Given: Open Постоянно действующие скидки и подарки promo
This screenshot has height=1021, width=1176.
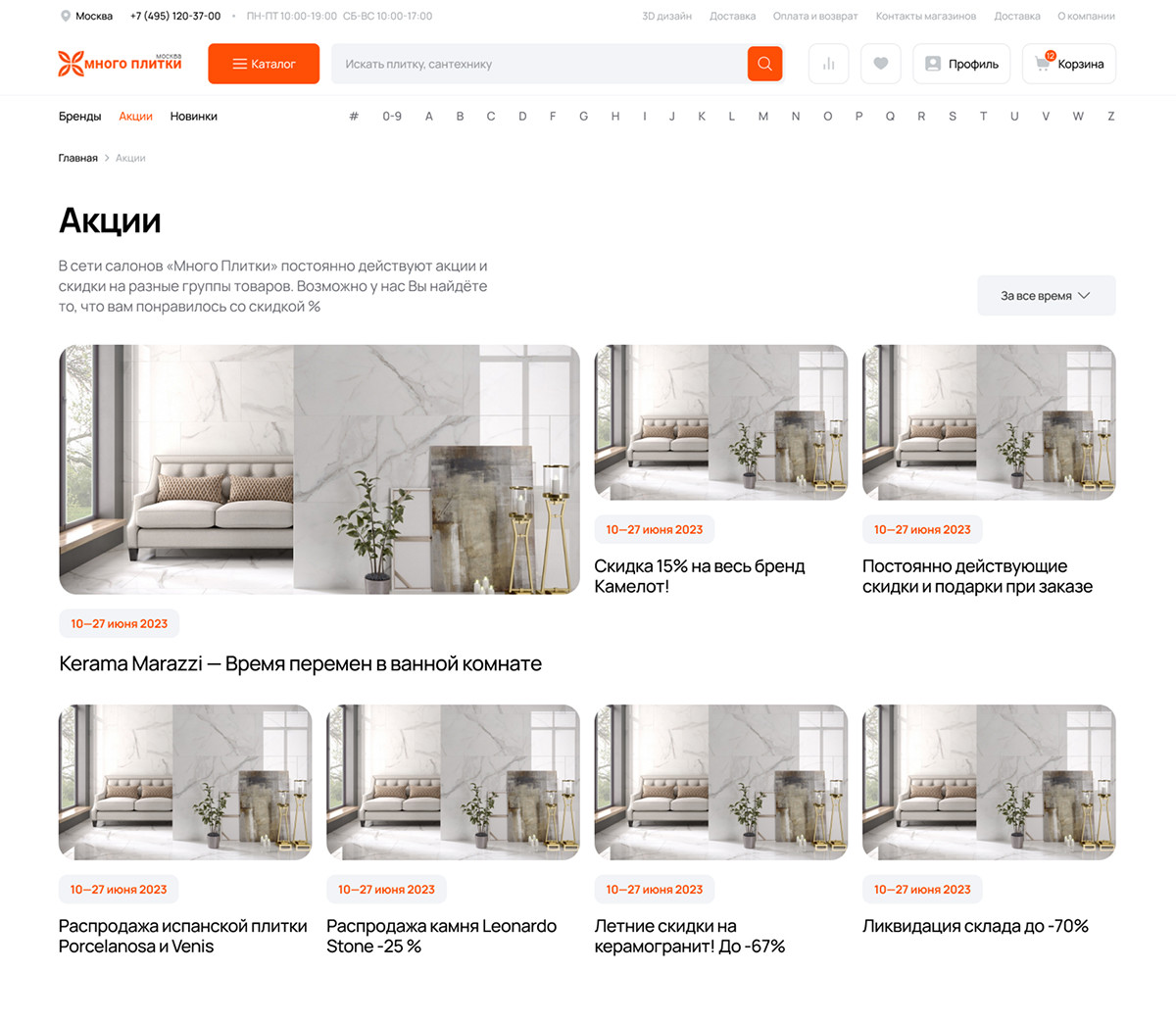Looking at the screenshot, I should [977, 576].
